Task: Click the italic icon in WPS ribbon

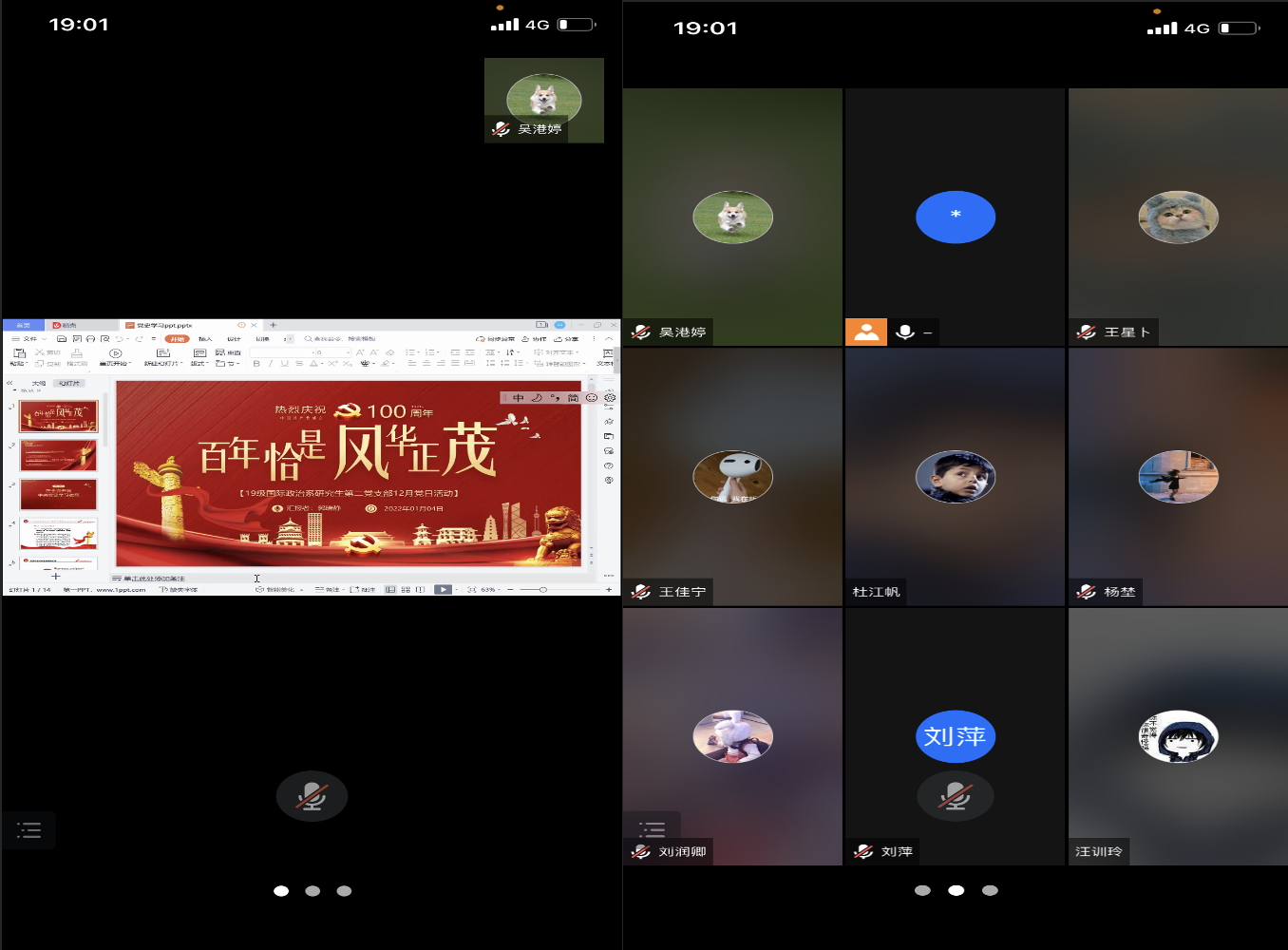Action: pos(271,364)
